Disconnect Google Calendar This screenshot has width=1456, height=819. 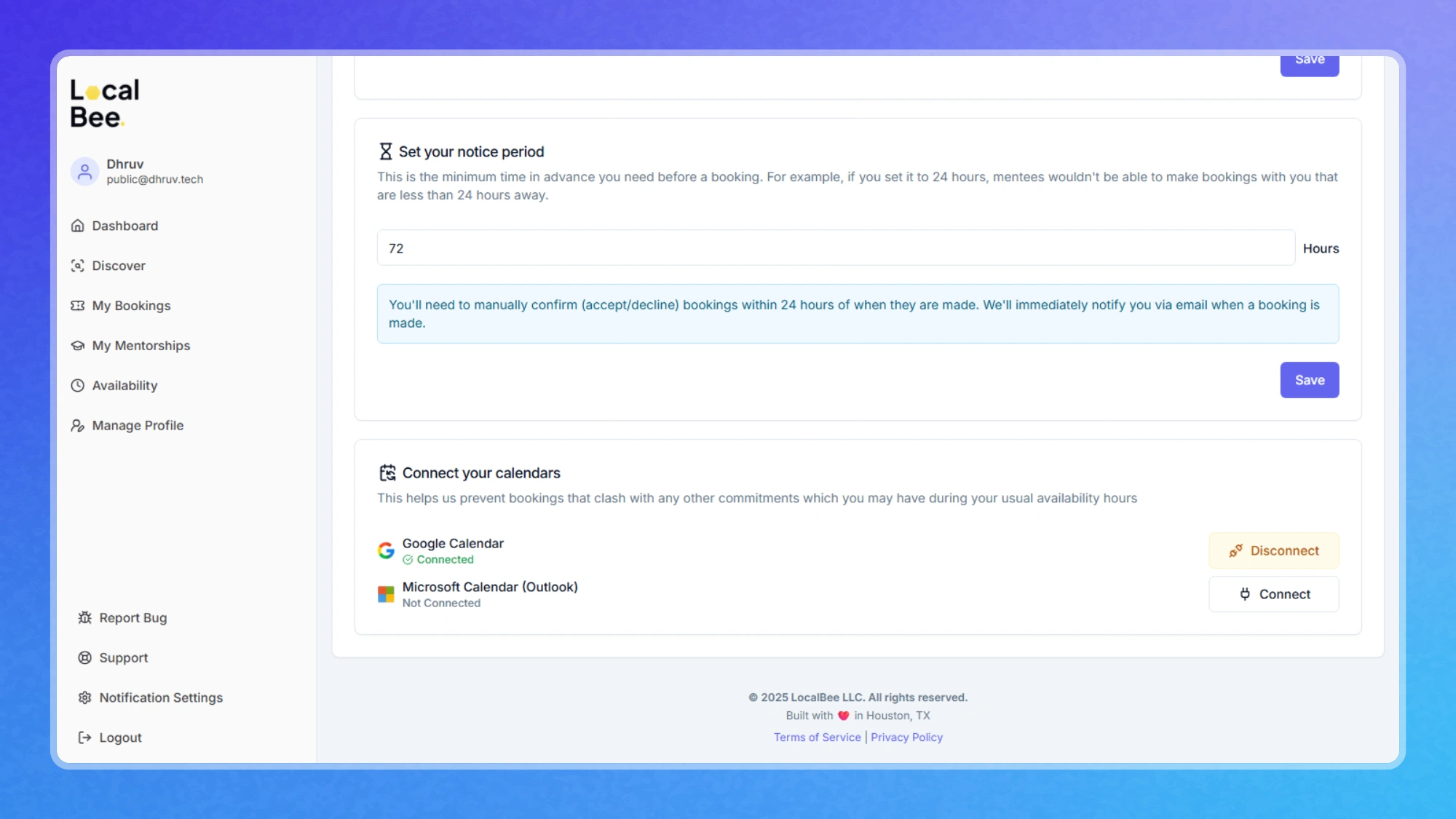(x=1274, y=551)
